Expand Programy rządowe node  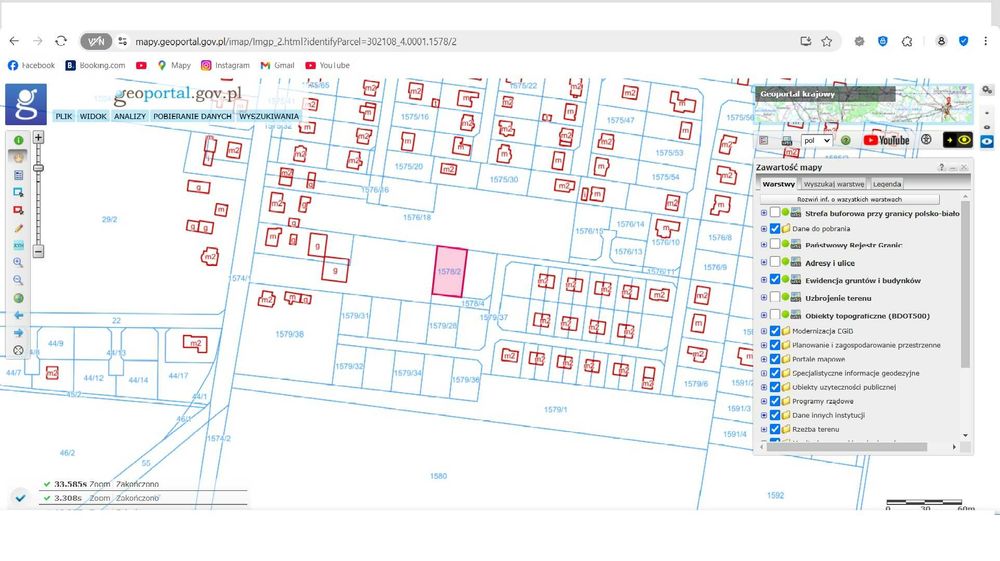[x=764, y=401]
